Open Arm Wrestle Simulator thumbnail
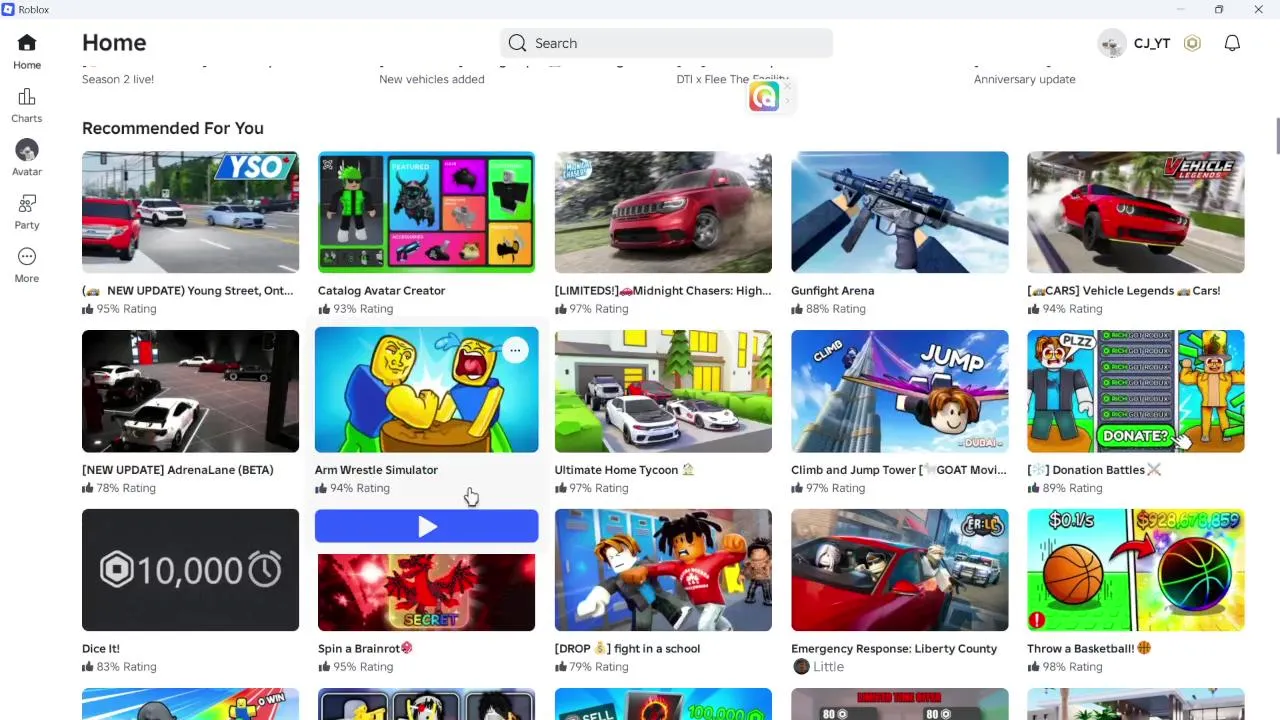1280x720 pixels. [x=426, y=390]
